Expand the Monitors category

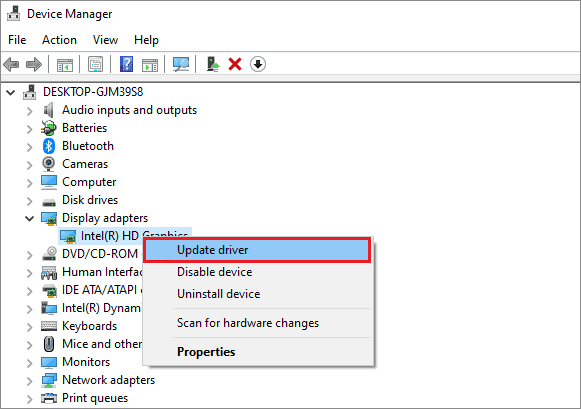click(30, 363)
